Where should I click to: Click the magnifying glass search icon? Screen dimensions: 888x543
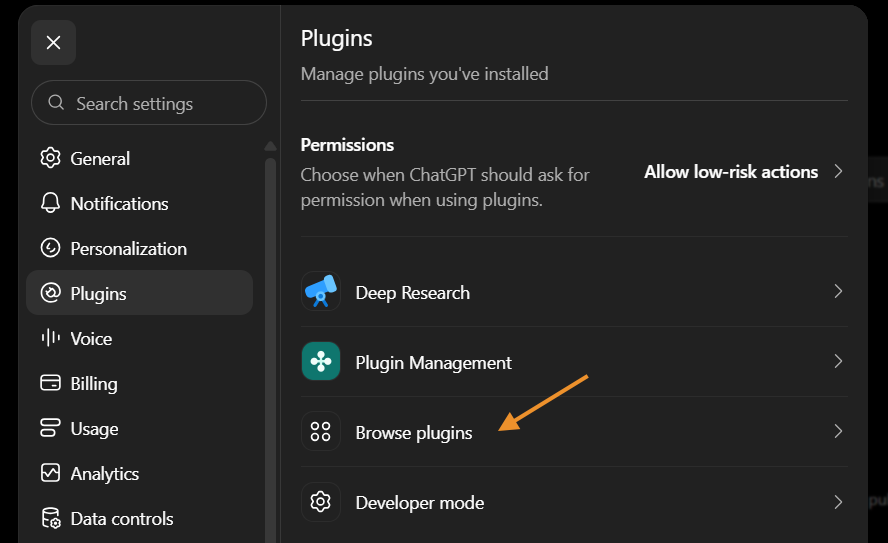coord(56,102)
